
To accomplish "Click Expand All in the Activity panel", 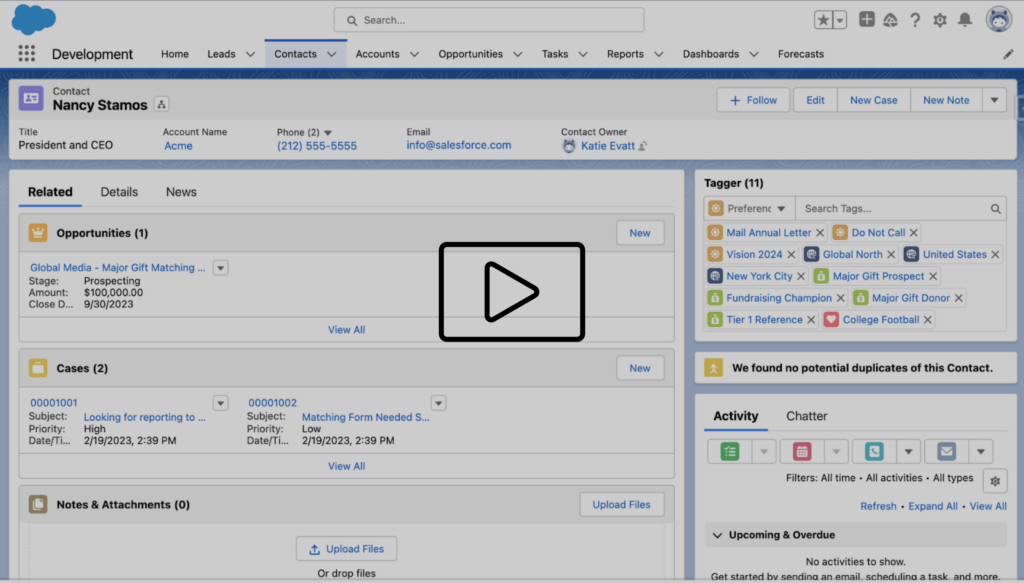I will coord(933,506).
